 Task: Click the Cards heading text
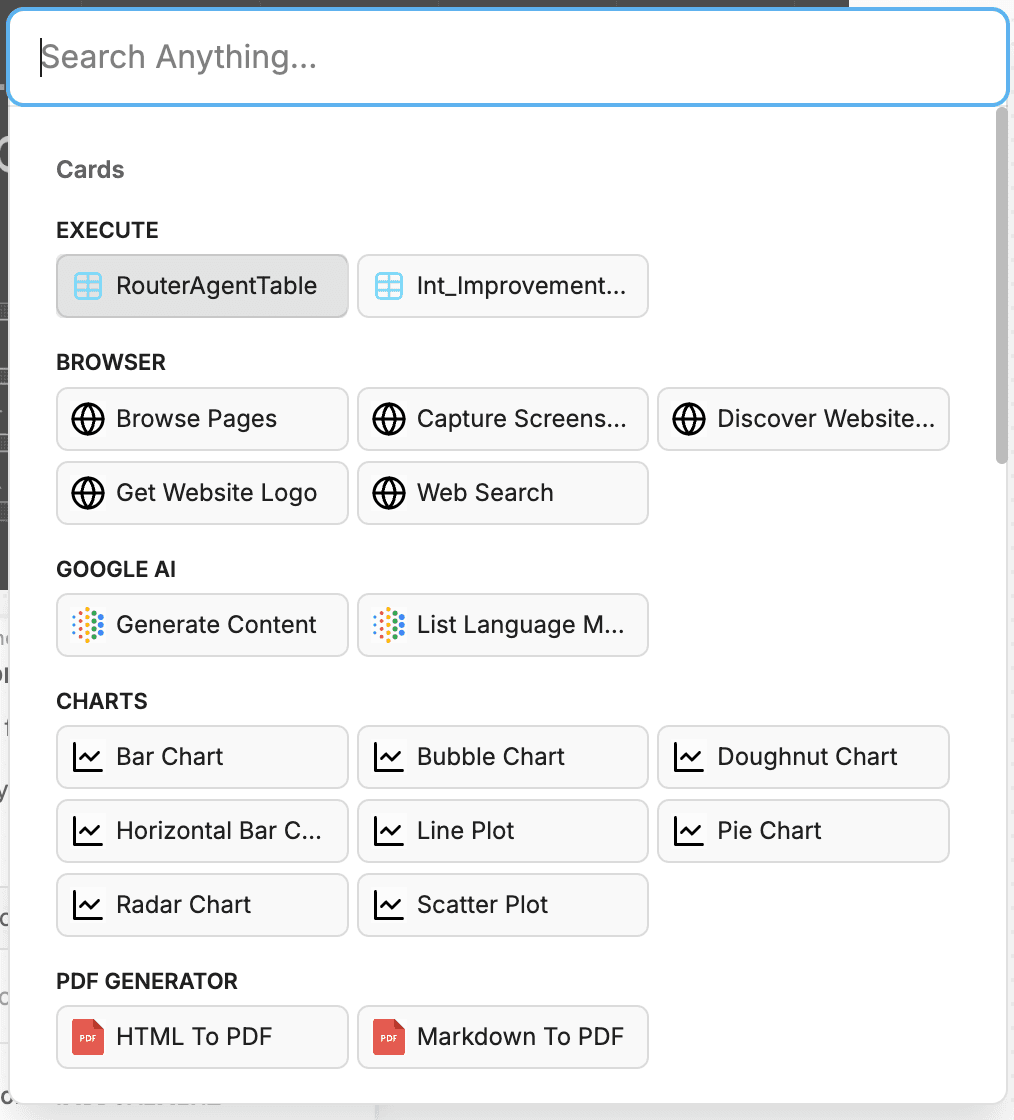point(90,170)
